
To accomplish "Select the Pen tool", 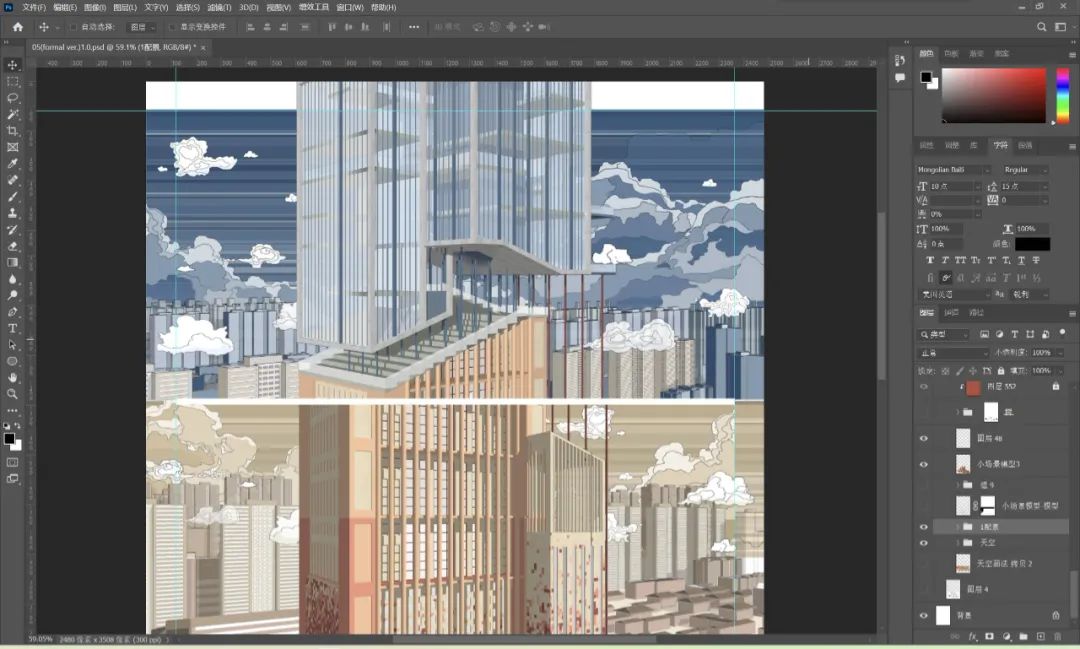I will point(12,312).
